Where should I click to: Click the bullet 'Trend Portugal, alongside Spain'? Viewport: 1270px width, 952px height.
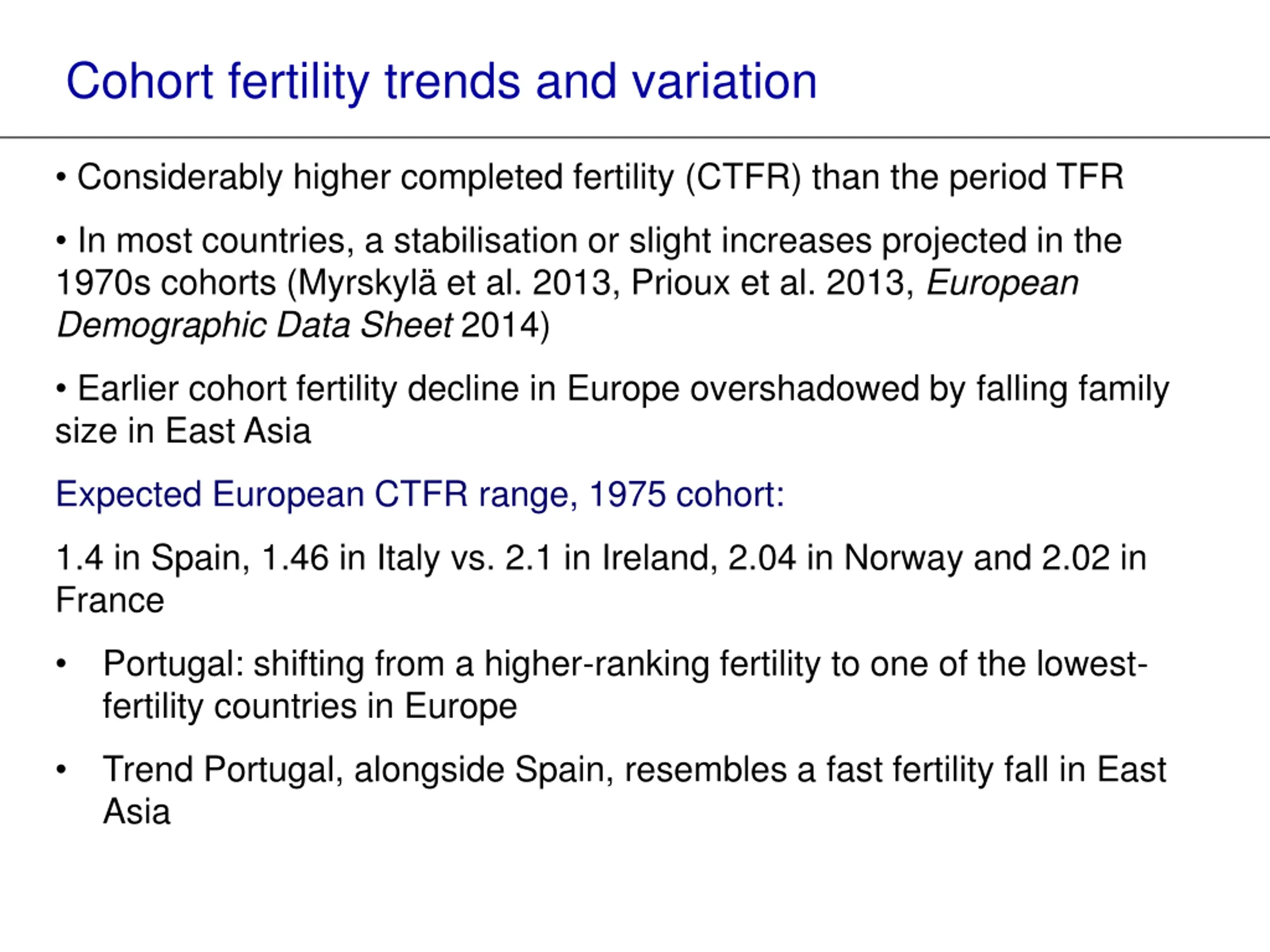pos(611,790)
